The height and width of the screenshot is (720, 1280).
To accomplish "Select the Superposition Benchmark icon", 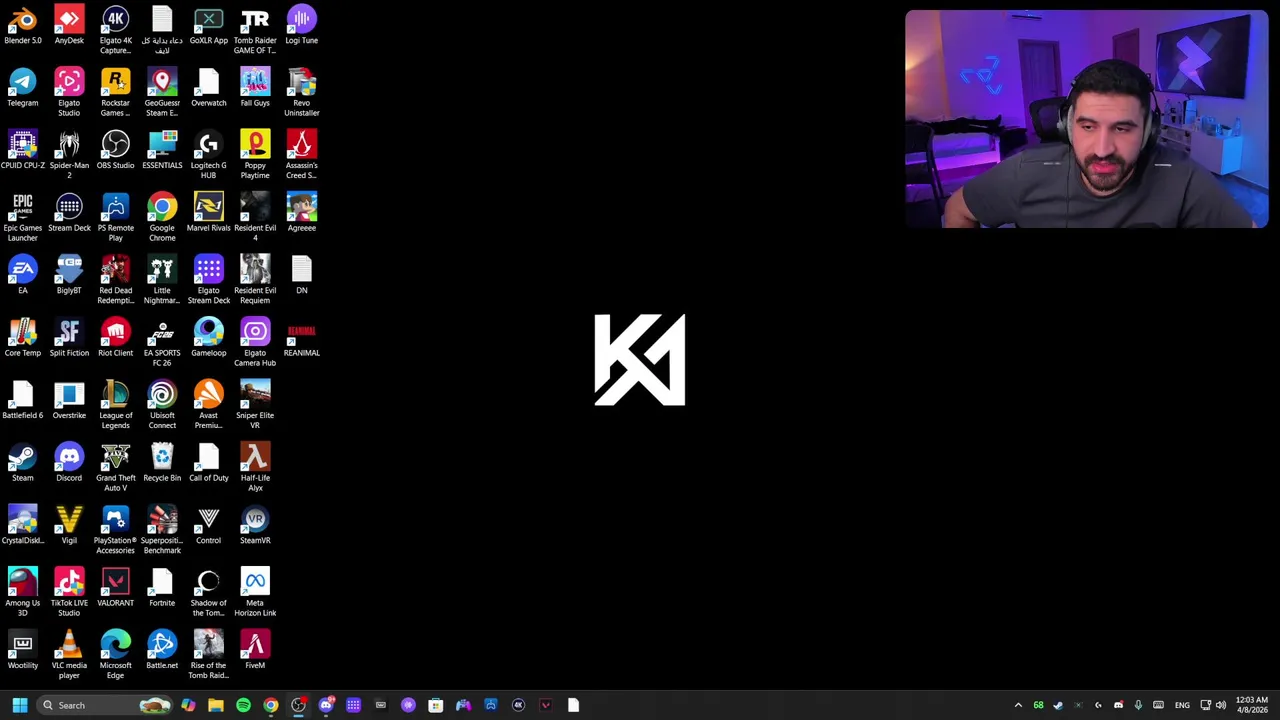I will tap(162, 531).
